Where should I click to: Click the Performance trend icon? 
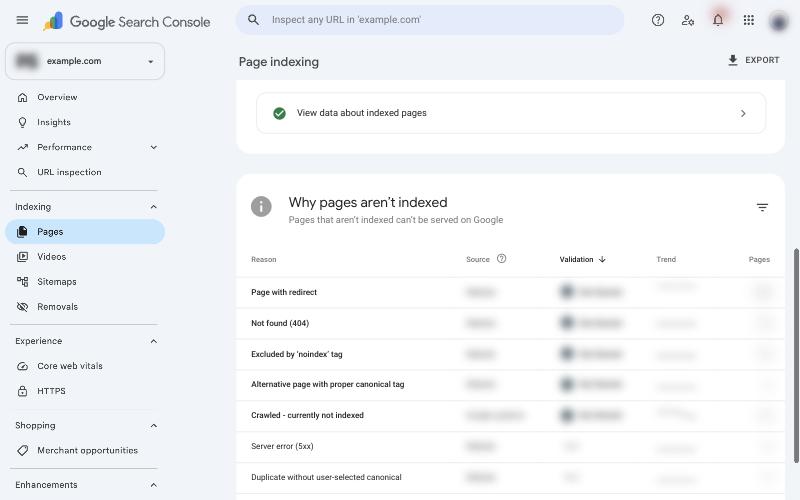pos(22,147)
